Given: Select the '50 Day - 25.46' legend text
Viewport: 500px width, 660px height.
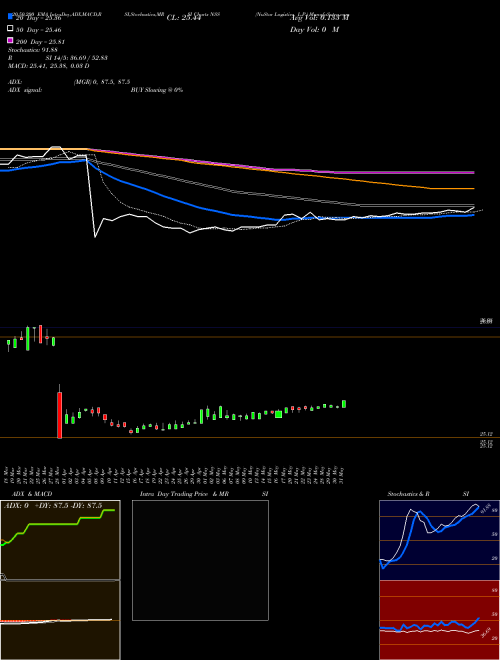Looking at the screenshot, I should pyautogui.click(x=39, y=30).
